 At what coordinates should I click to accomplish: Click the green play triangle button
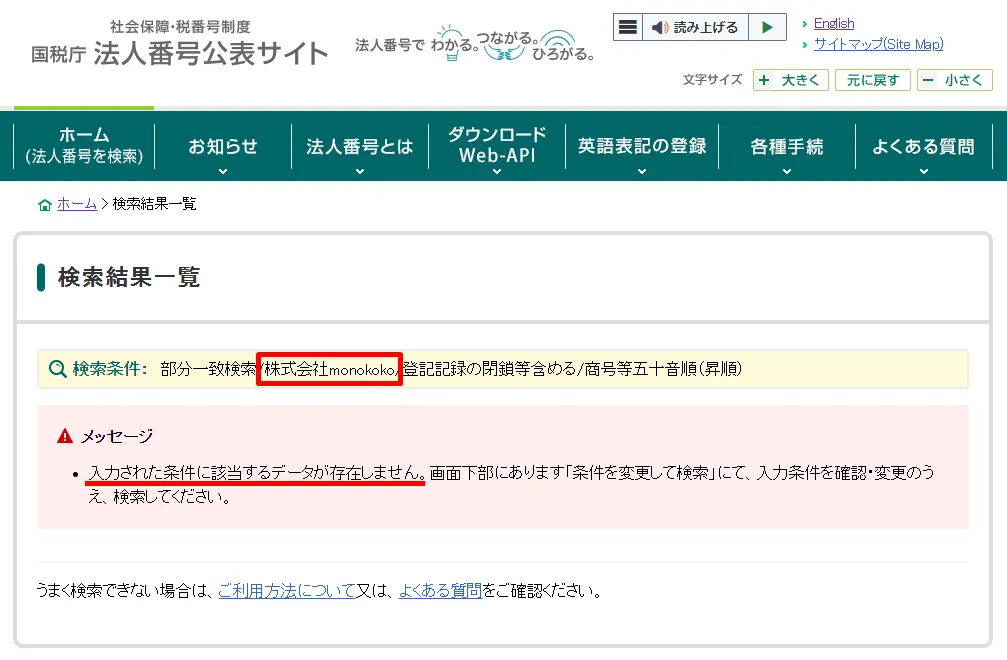[x=767, y=28]
